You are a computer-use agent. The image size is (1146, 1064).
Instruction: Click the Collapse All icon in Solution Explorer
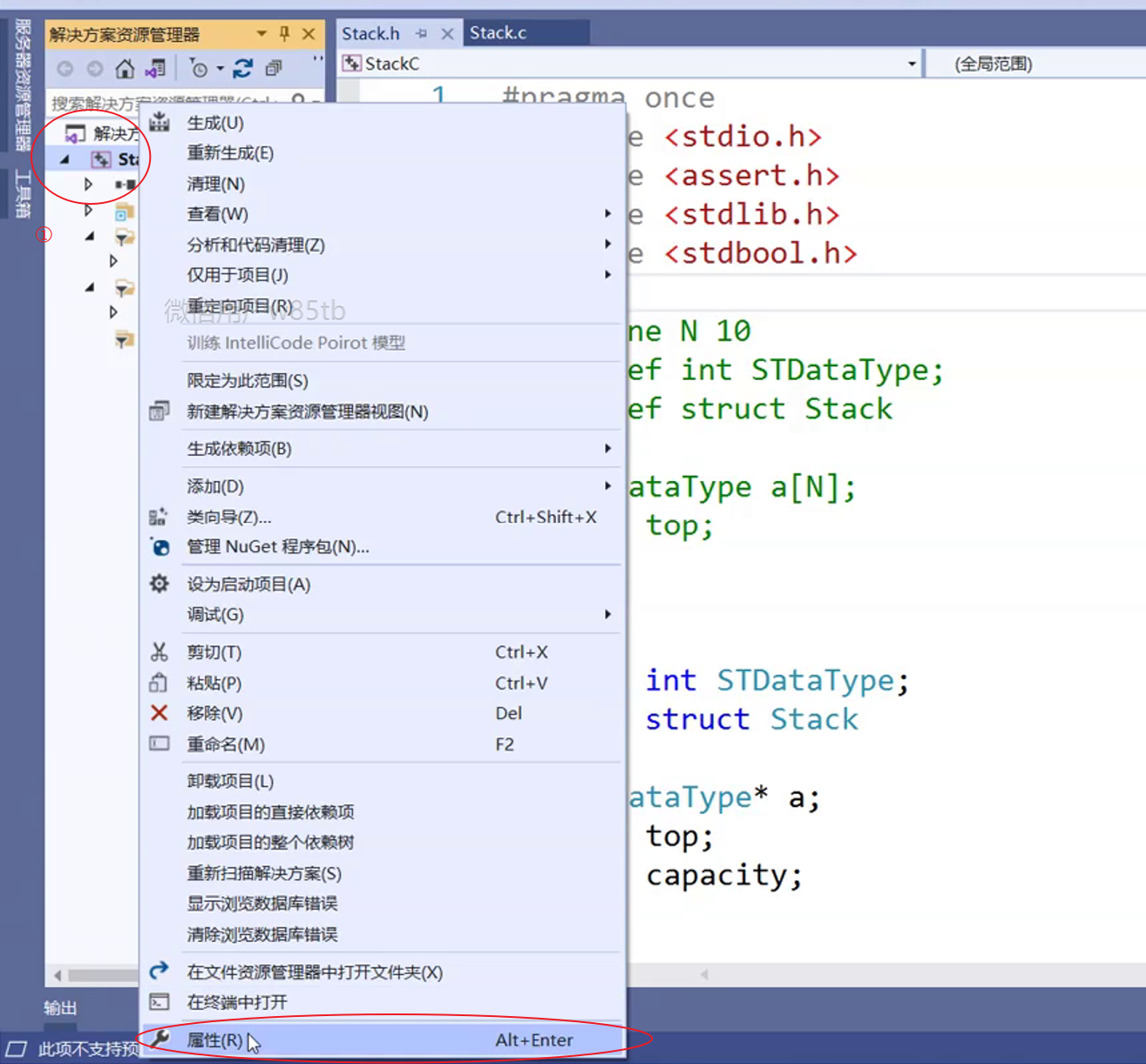pyautogui.click(x=274, y=68)
